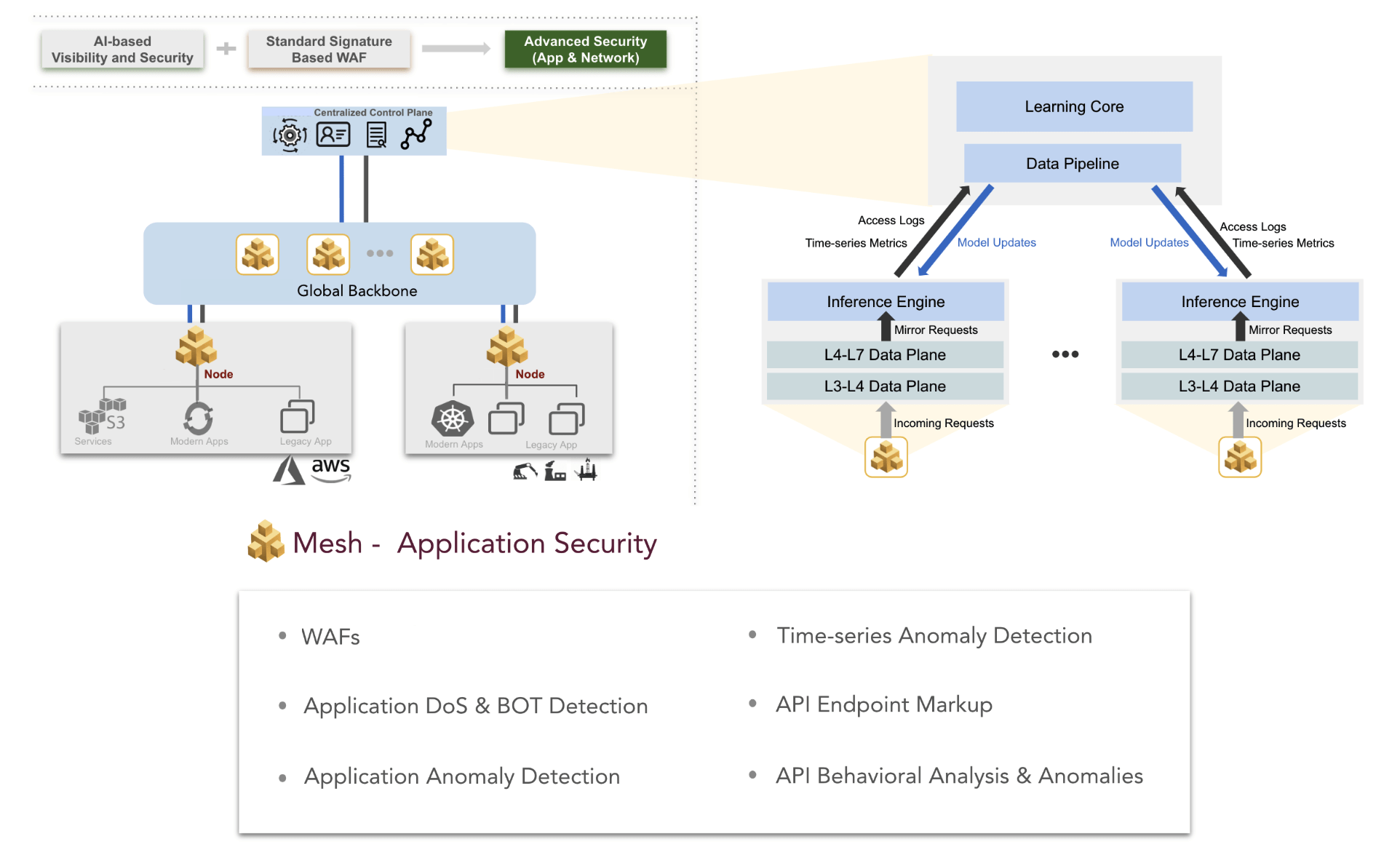The width and height of the screenshot is (1400, 847).
Task: Click the L4-L7 Data Plane row
Action: point(885,354)
